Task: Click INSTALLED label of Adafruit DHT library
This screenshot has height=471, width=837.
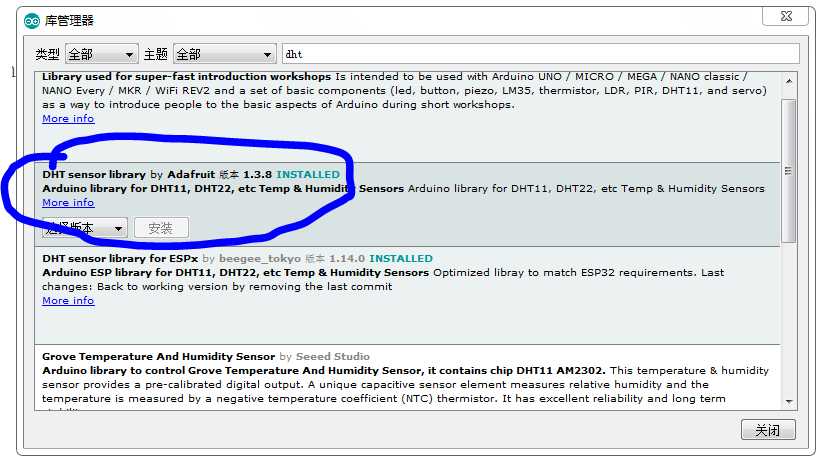Action: coord(308,175)
